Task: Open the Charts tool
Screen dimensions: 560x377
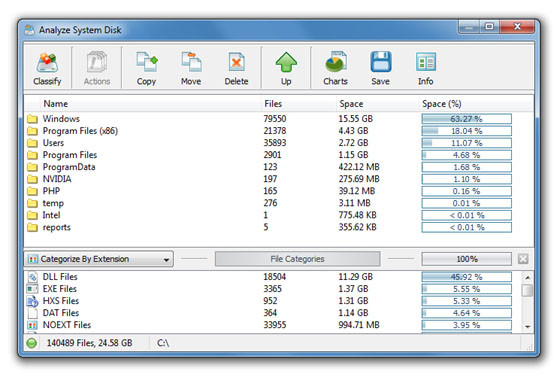Action: [335, 62]
